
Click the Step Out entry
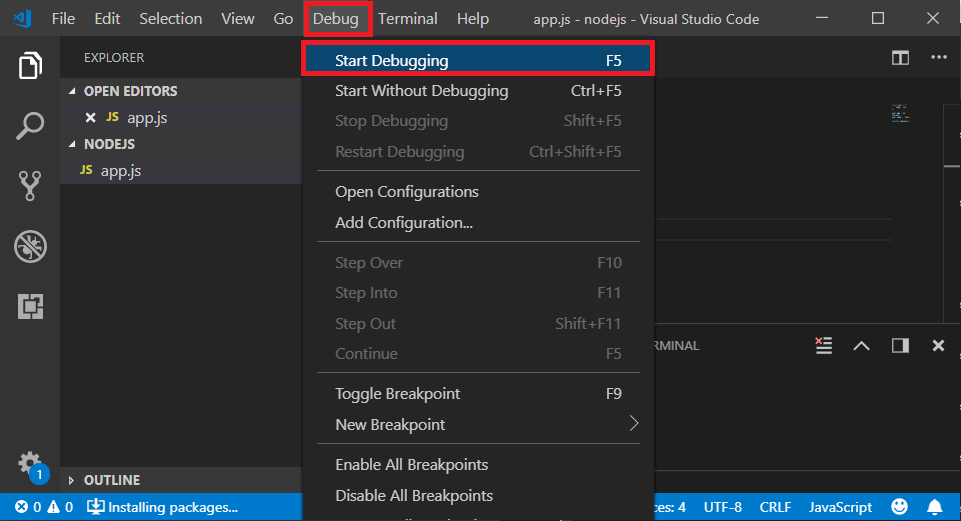click(478, 323)
